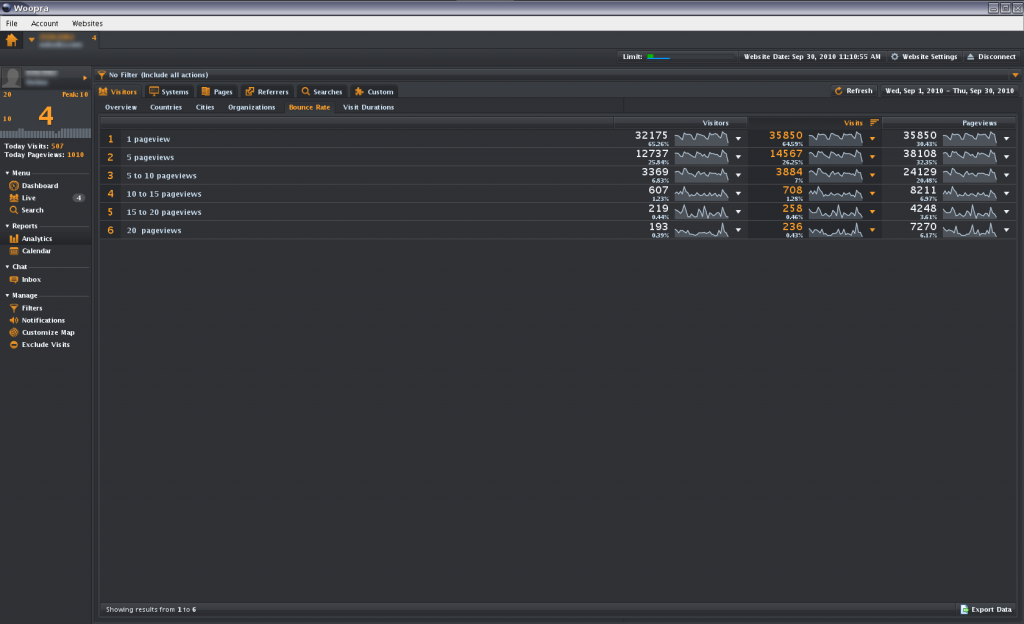
Task: Open Visitors dropdown for 10 to 15 pageviews row
Action: pos(739,194)
